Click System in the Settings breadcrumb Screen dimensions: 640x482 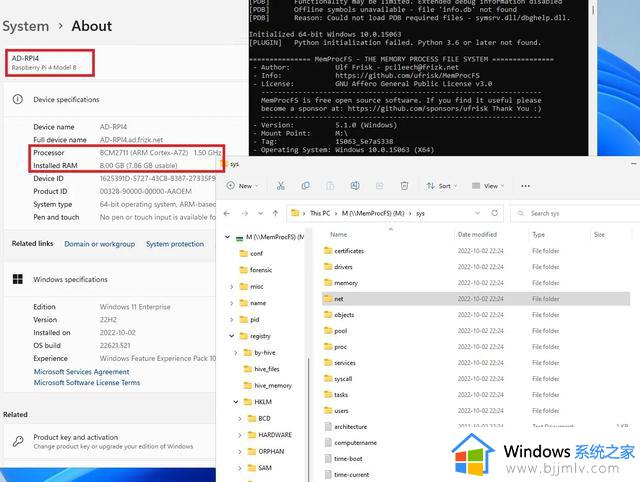coord(25,26)
